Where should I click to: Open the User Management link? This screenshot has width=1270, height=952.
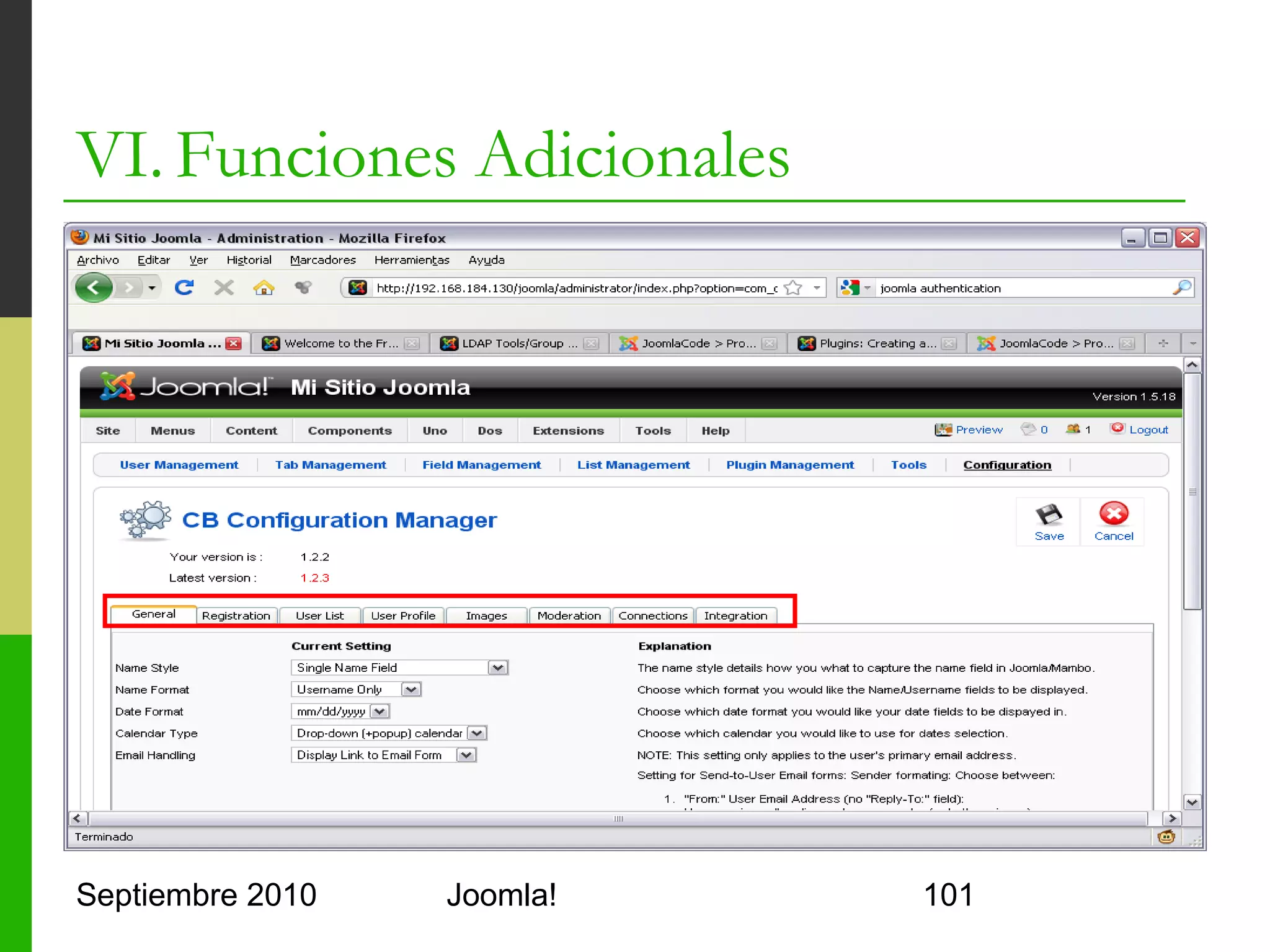[179, 465]
